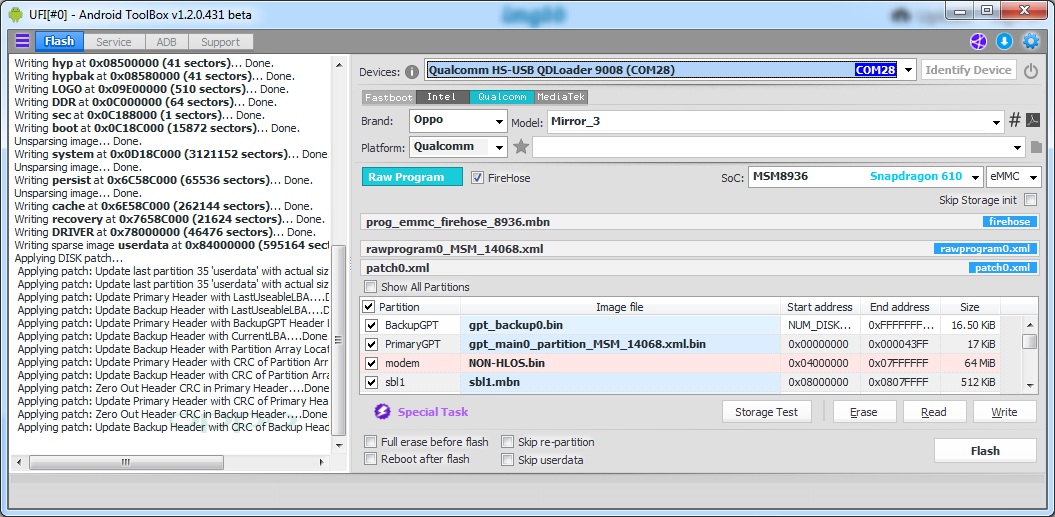Select the Qualcomm mode tab

coord(502,98)
